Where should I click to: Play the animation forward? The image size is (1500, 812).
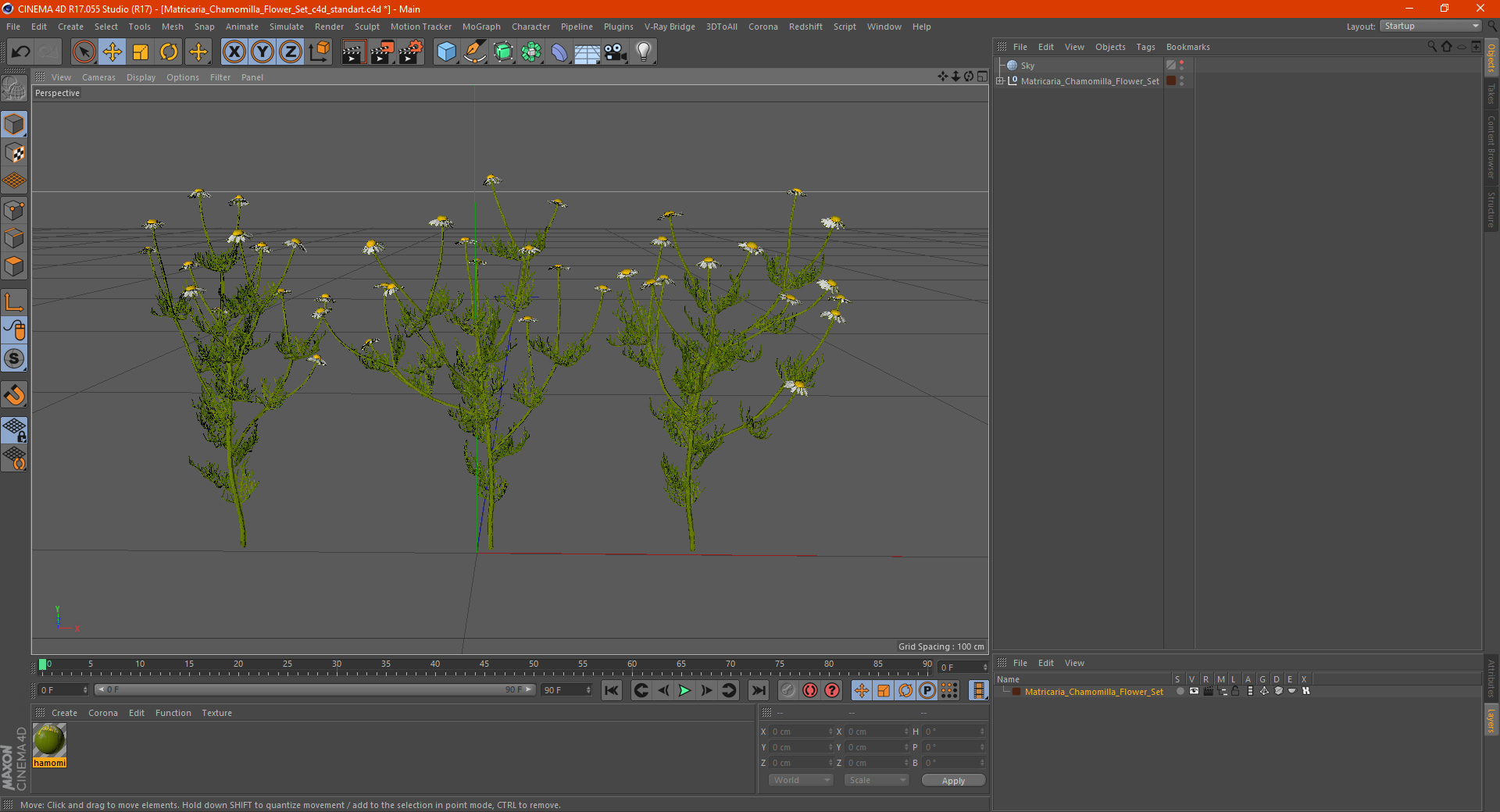(684, 690)
